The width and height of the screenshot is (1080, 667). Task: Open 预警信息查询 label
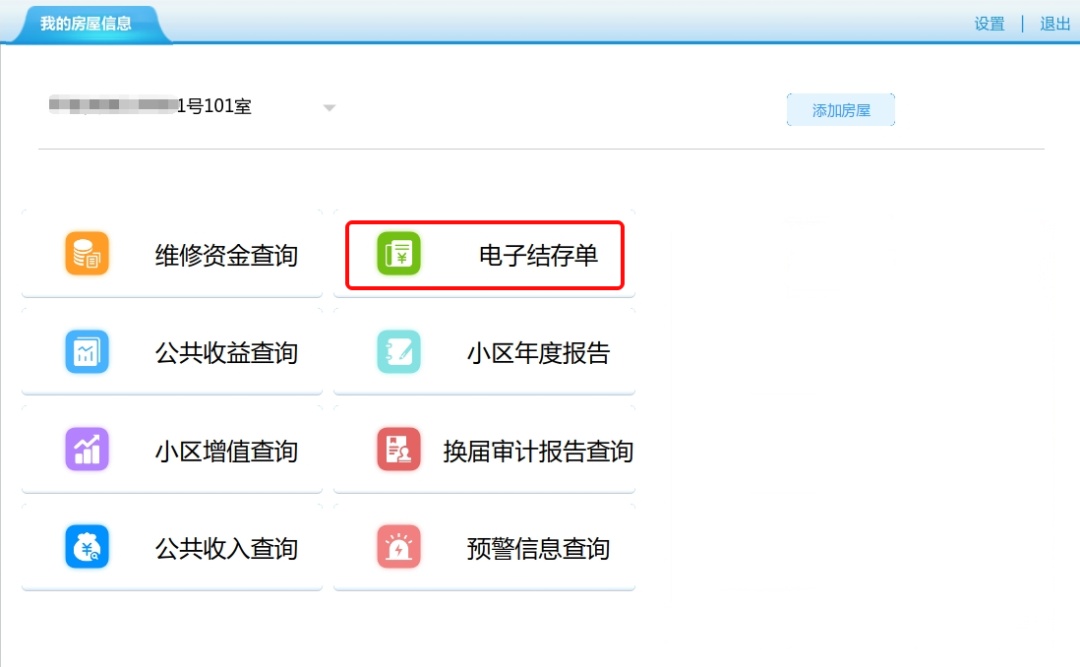pyautogui.click(x=538, y=549)
